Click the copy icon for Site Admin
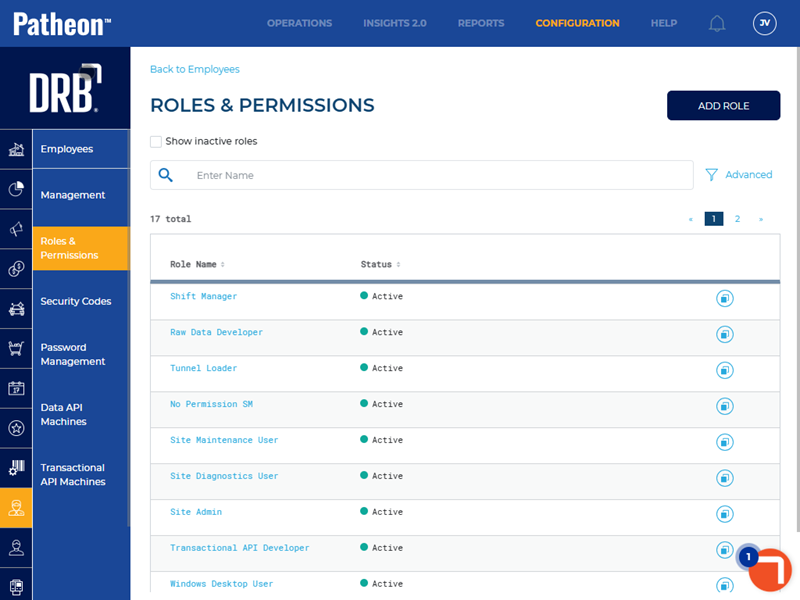 click(725, 514)
